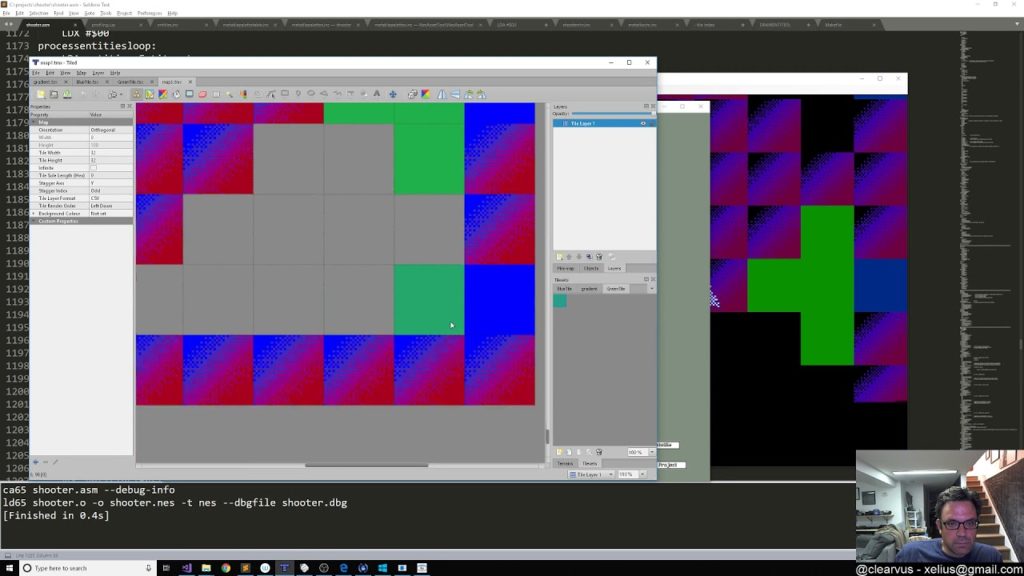This screenshot has height=576, width=1024.
Task: Add a new layer in Layers panel
Action: coord(559,257)
